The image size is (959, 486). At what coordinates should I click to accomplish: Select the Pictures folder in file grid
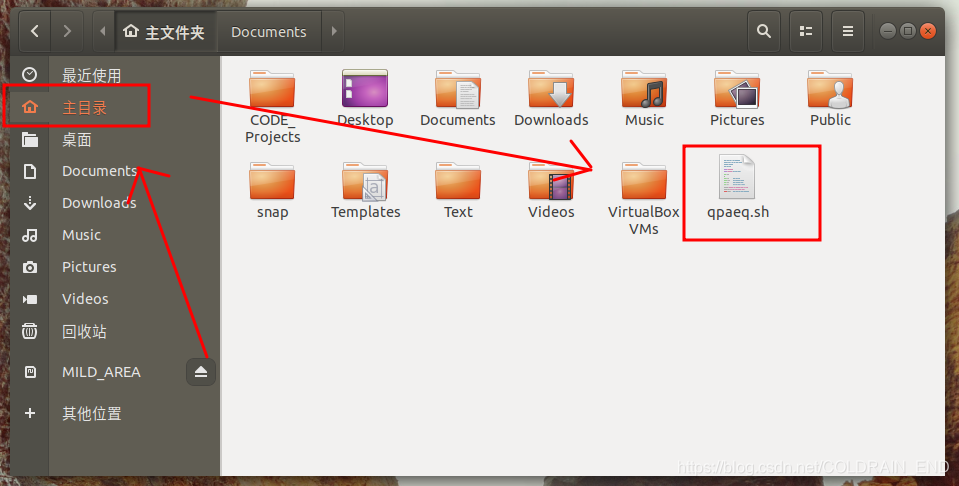coord(737,89)
